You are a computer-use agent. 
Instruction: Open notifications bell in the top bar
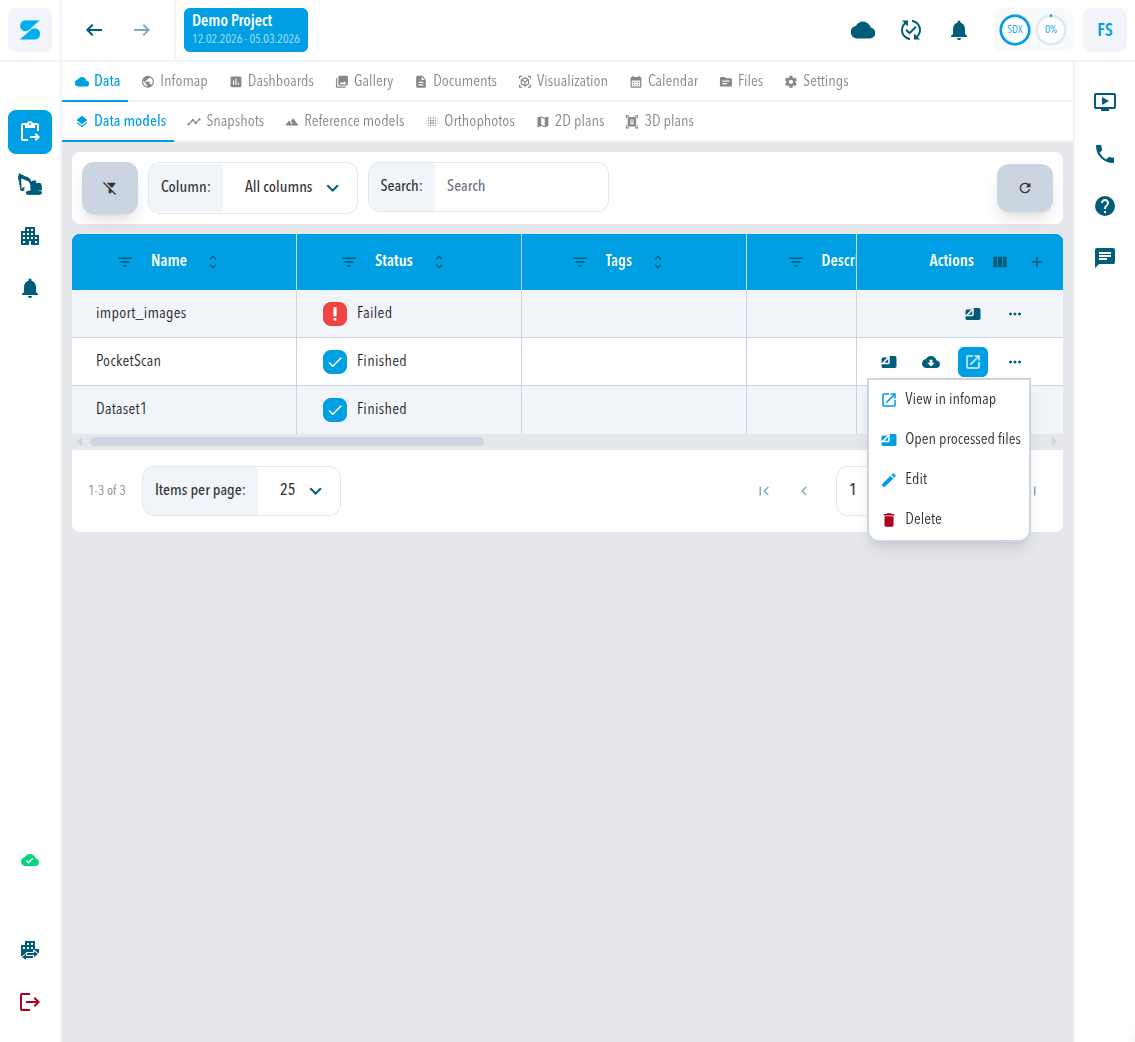[x=958, y=30]
